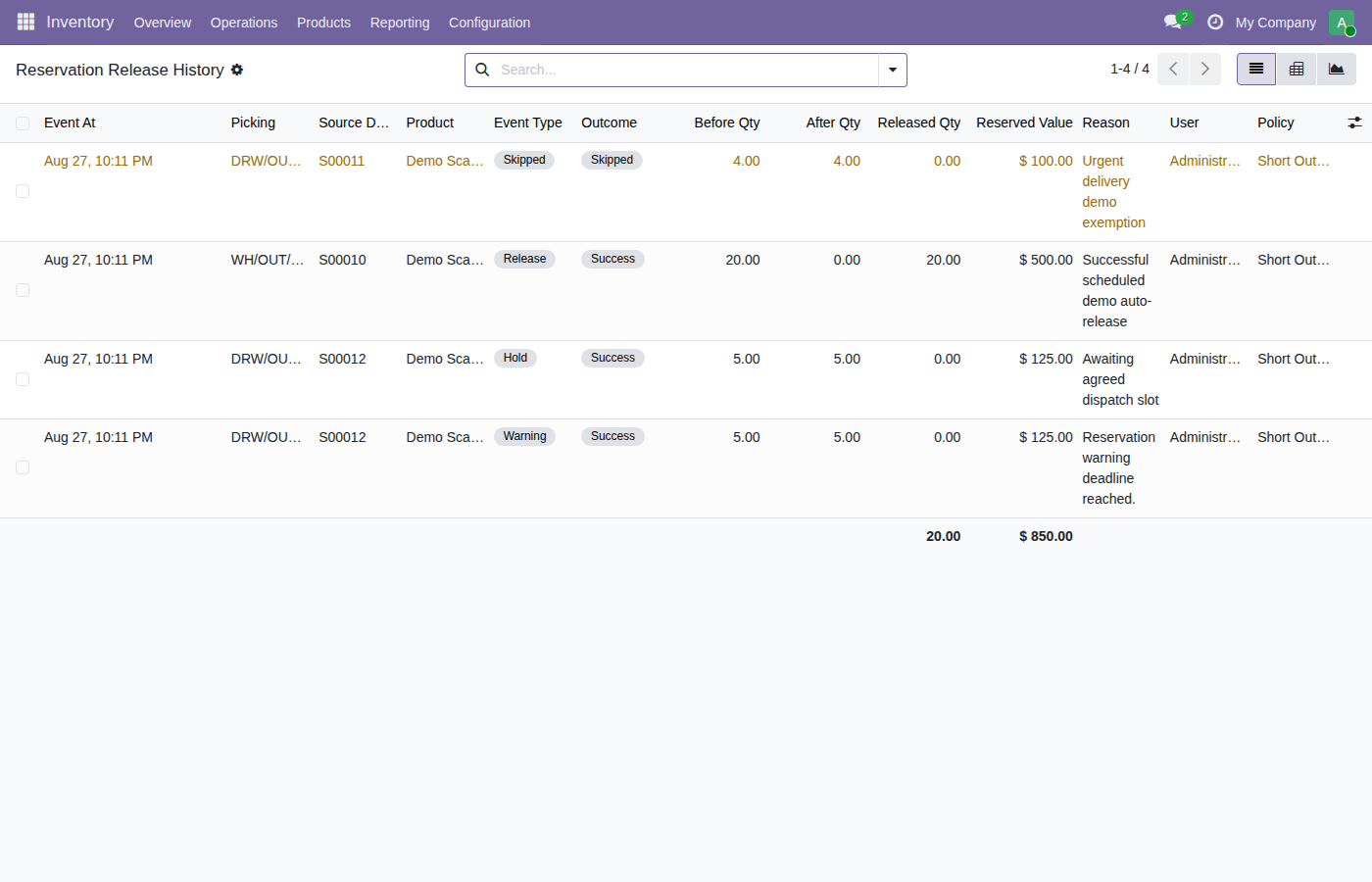
Task: Select the Warning event row checkbox
Action: [x=23, y=467]
